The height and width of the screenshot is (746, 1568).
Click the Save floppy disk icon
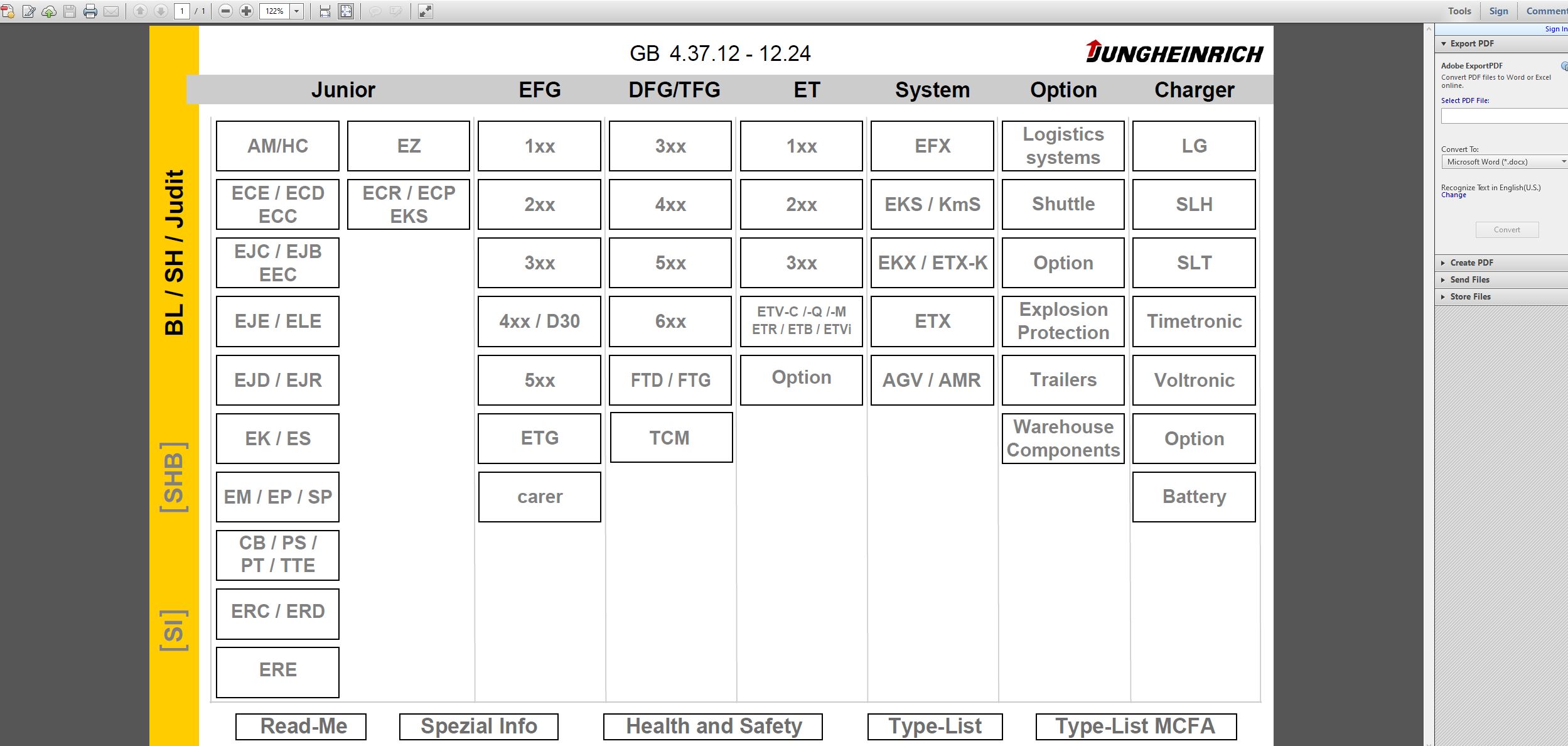[x=70, y=11]
